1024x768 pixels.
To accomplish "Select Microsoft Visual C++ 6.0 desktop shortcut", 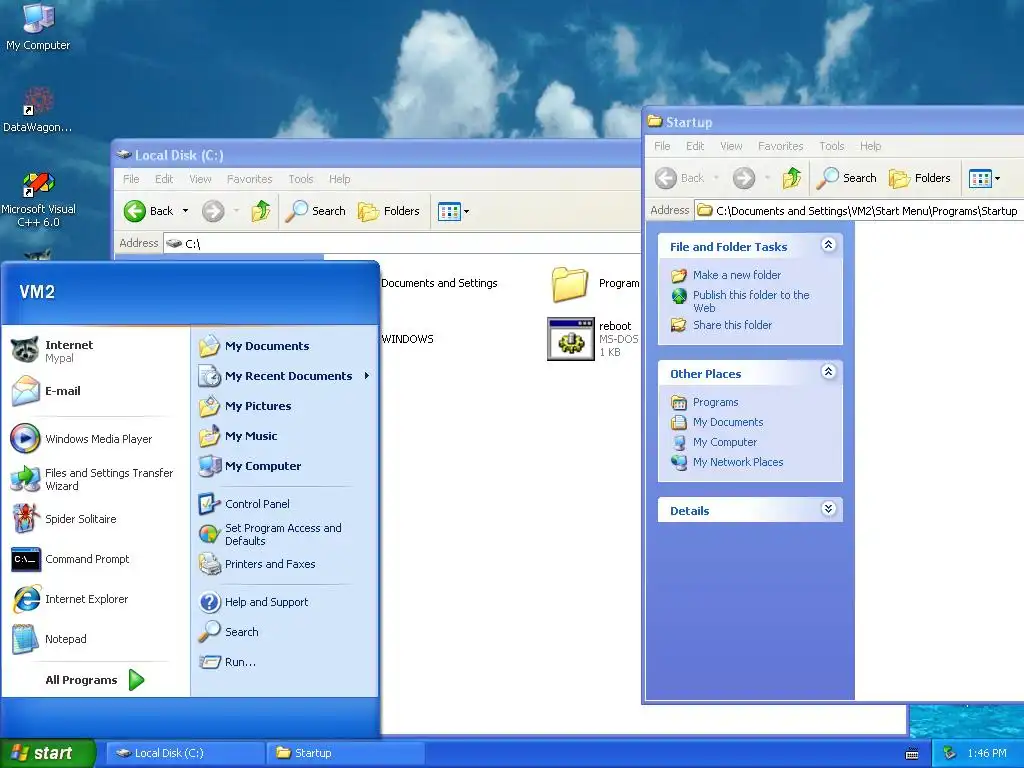I will coord(38,200).
